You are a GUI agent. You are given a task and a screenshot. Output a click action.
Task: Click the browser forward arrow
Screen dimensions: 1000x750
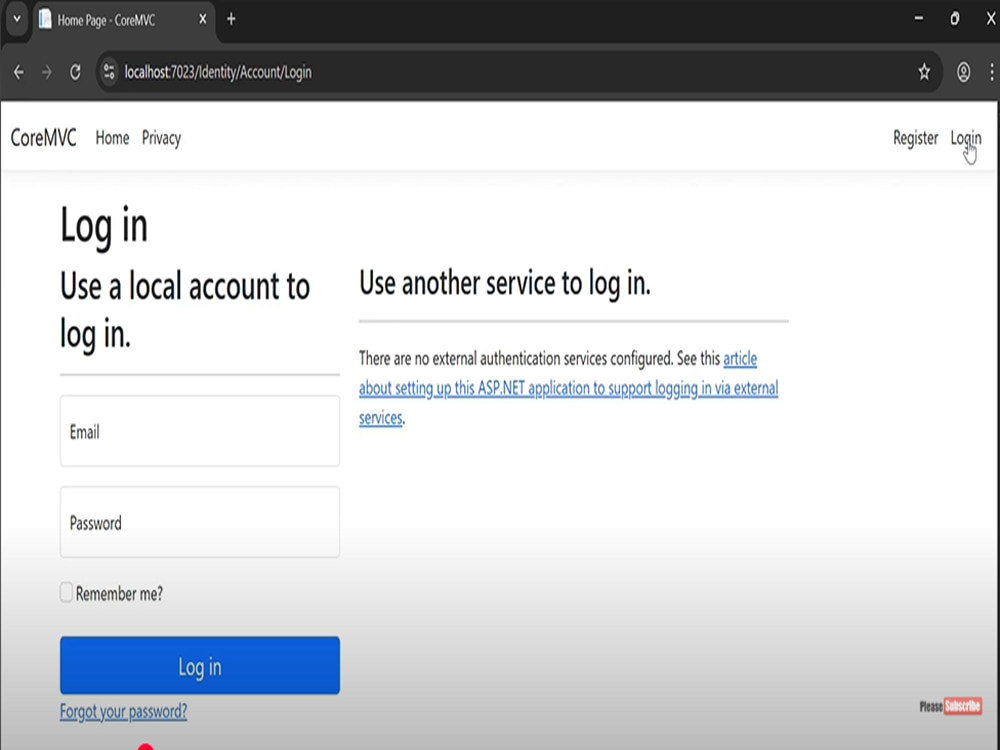(47, 72)
